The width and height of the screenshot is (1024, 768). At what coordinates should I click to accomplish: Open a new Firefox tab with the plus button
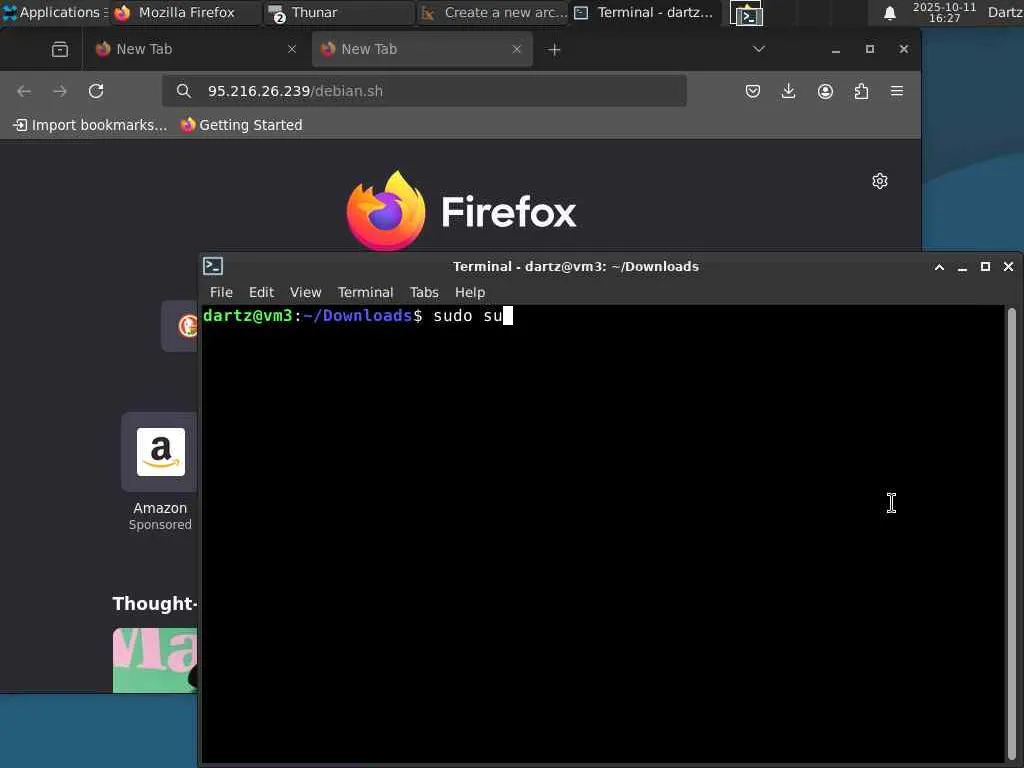554,50
